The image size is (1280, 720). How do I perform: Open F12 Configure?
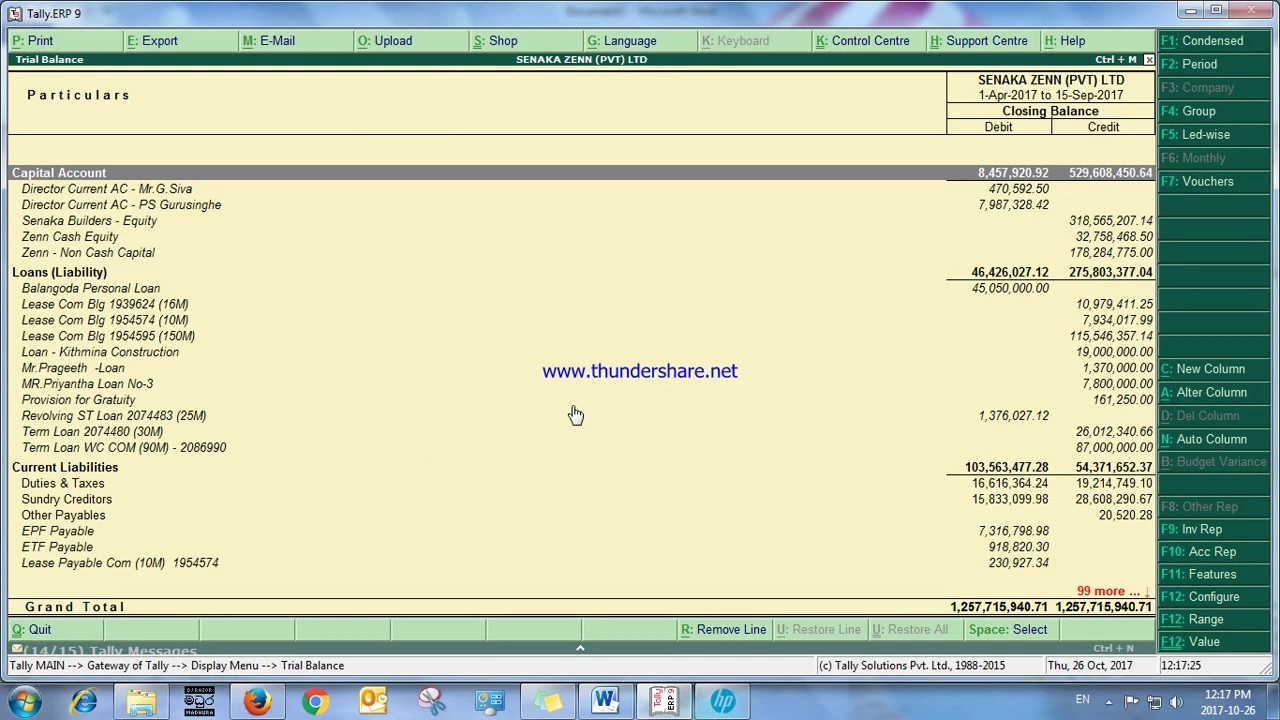[x=1215, y=597]
